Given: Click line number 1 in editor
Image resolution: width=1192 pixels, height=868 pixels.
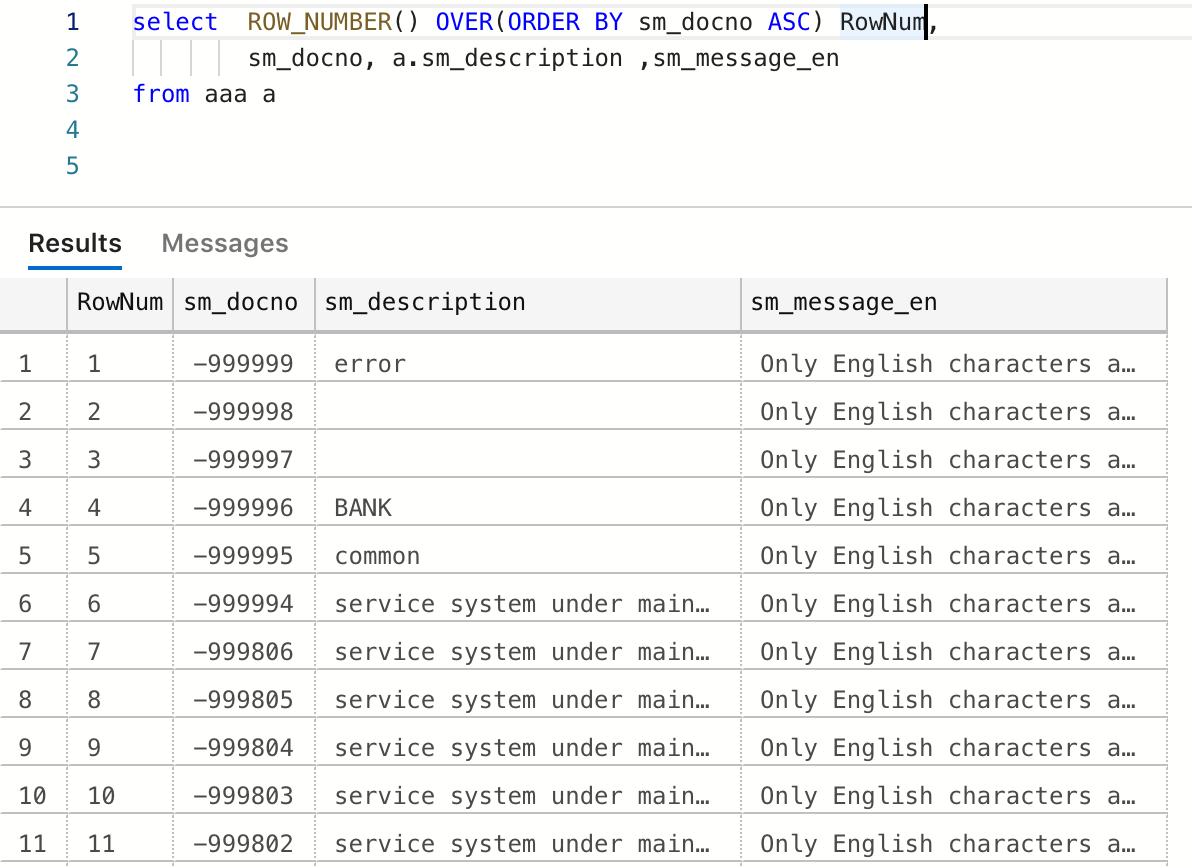Looking at the screenshot, I should point(72,21).
